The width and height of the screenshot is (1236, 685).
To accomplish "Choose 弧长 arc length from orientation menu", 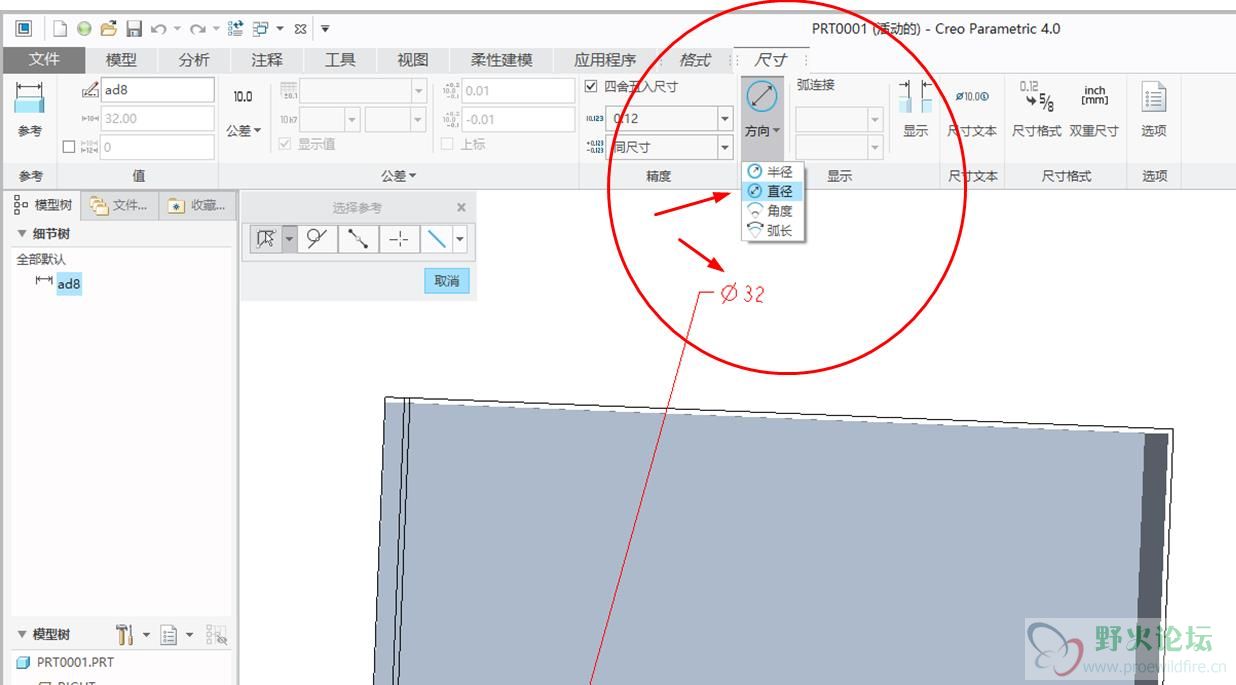I will coord(770,230).
